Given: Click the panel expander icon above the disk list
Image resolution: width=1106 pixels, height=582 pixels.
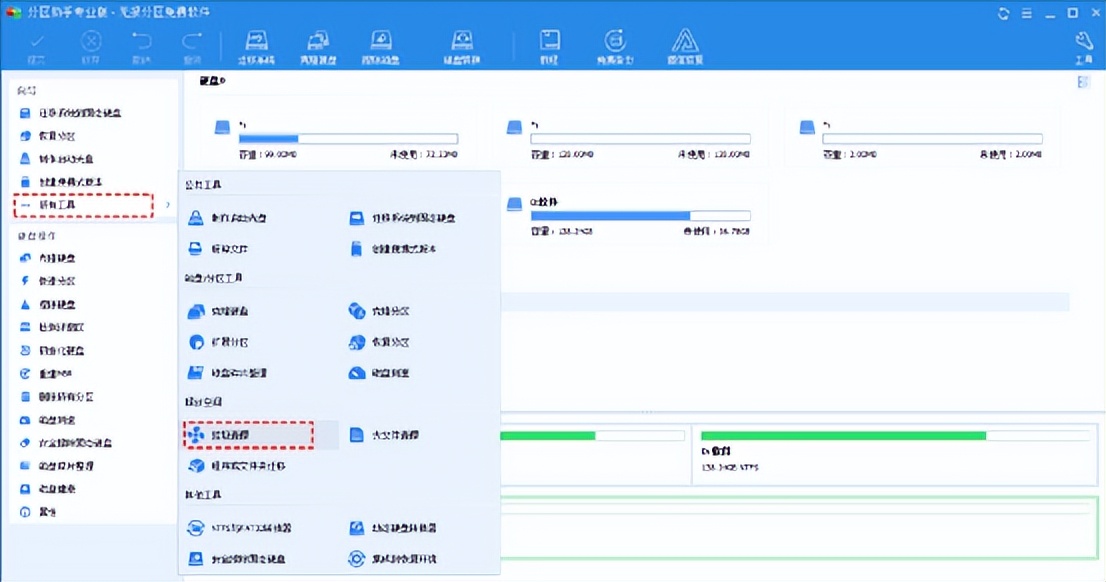Looking at the screenshot, I should [x=1082, y=82].
